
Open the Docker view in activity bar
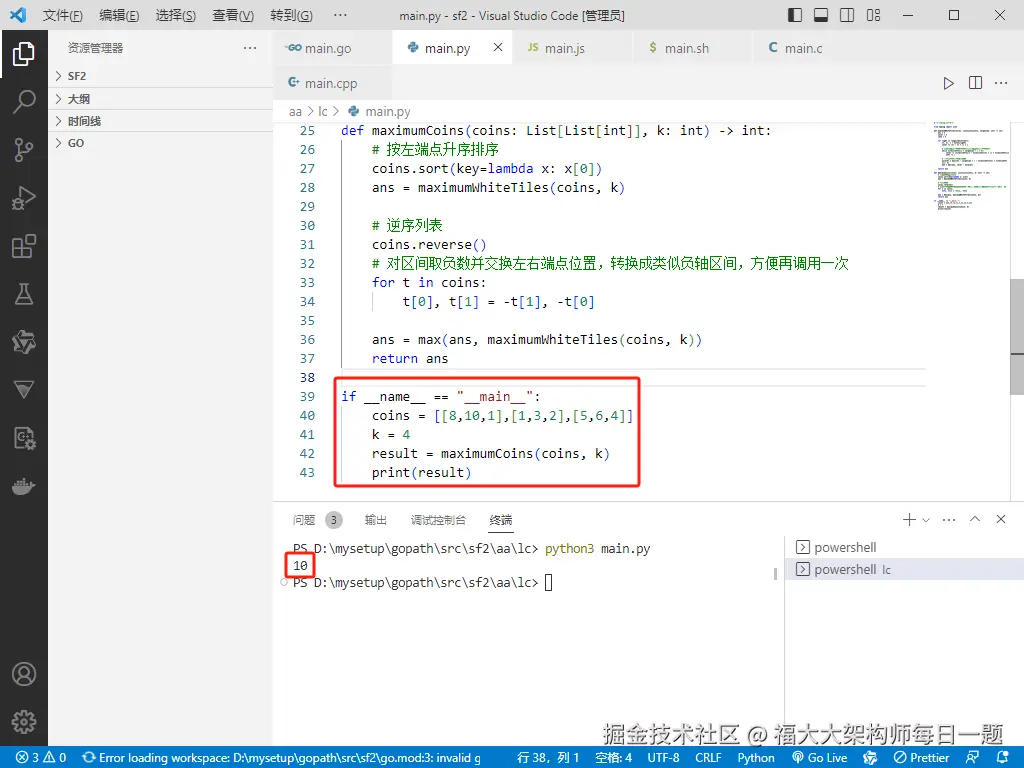pyautogui.click(x=24, y=487)
